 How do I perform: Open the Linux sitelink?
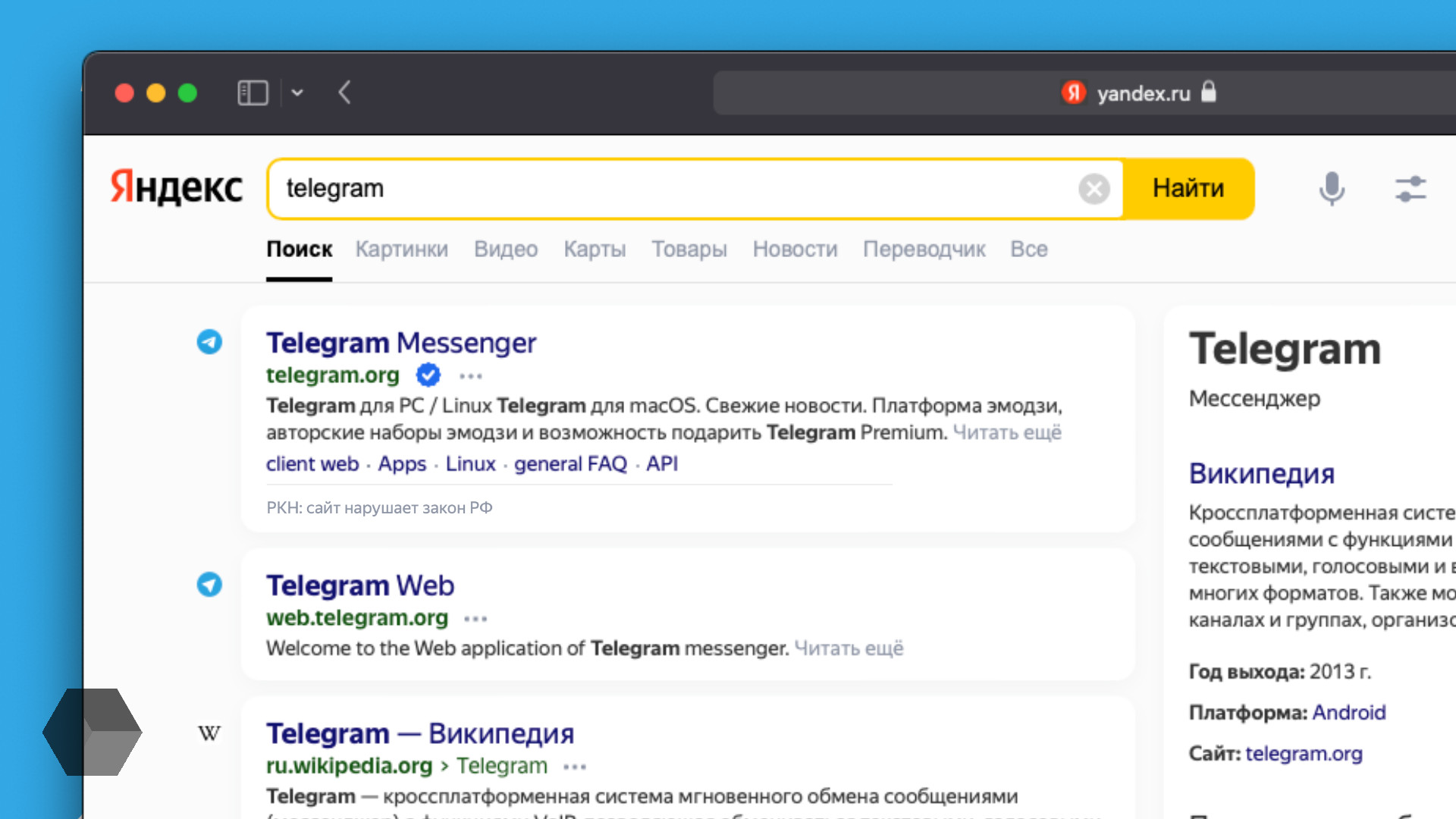coord(470,463)
